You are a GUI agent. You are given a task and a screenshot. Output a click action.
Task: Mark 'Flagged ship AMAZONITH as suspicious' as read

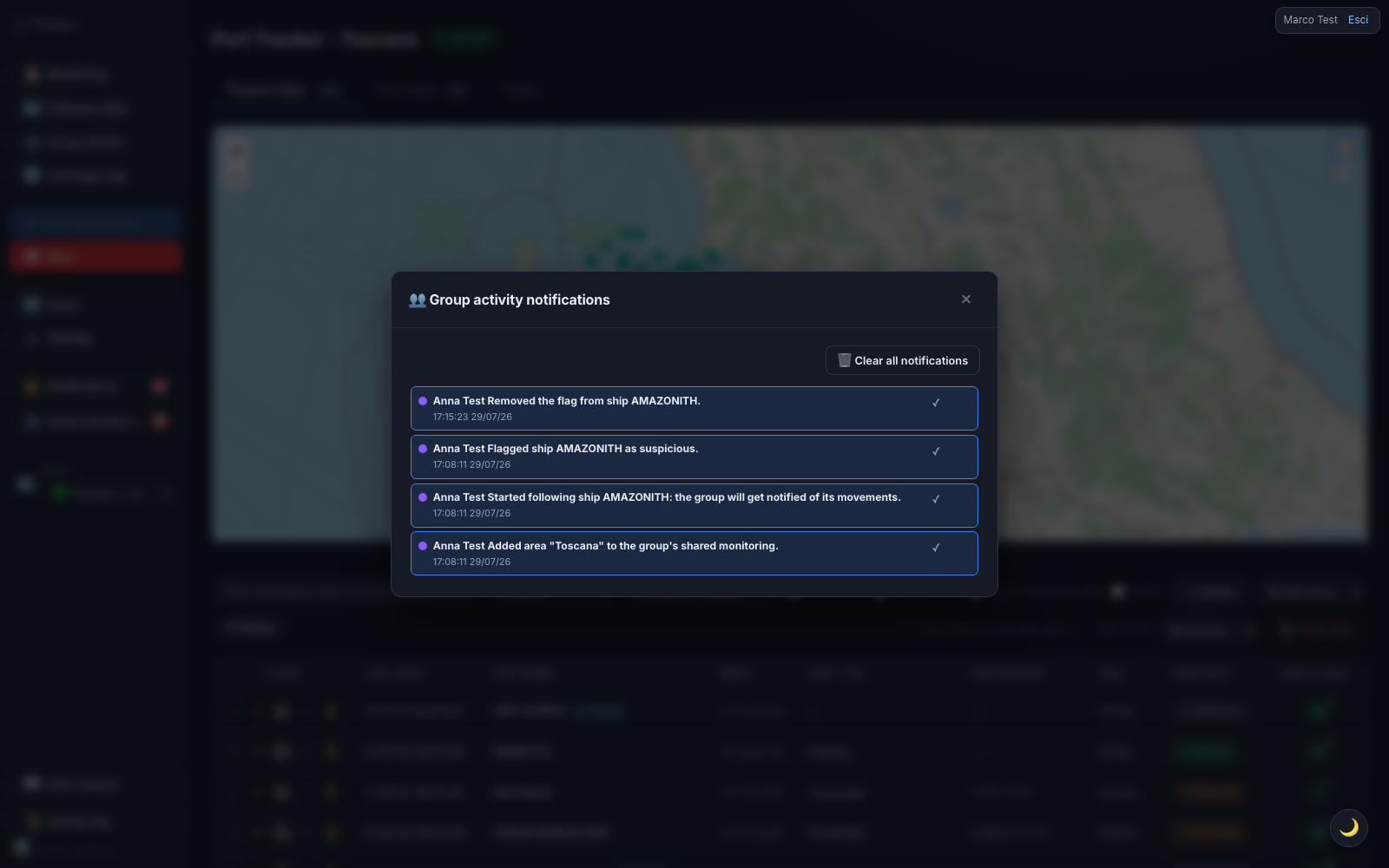click(x=936, y=451)
